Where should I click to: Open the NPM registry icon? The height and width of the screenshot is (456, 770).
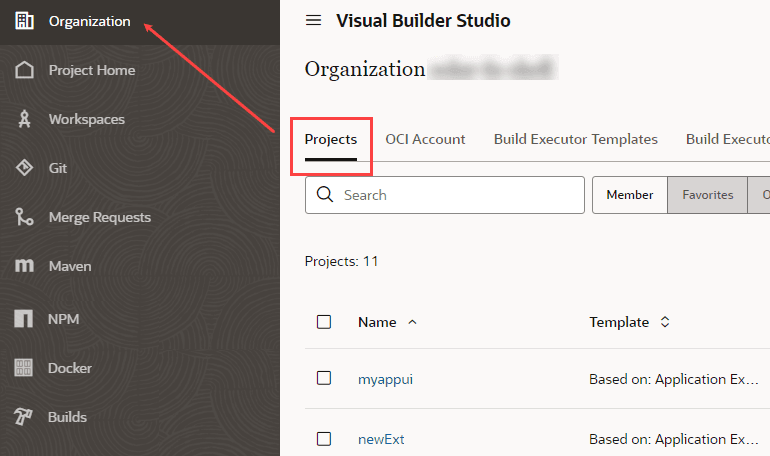pyautogui.click(x=24, y=319)
